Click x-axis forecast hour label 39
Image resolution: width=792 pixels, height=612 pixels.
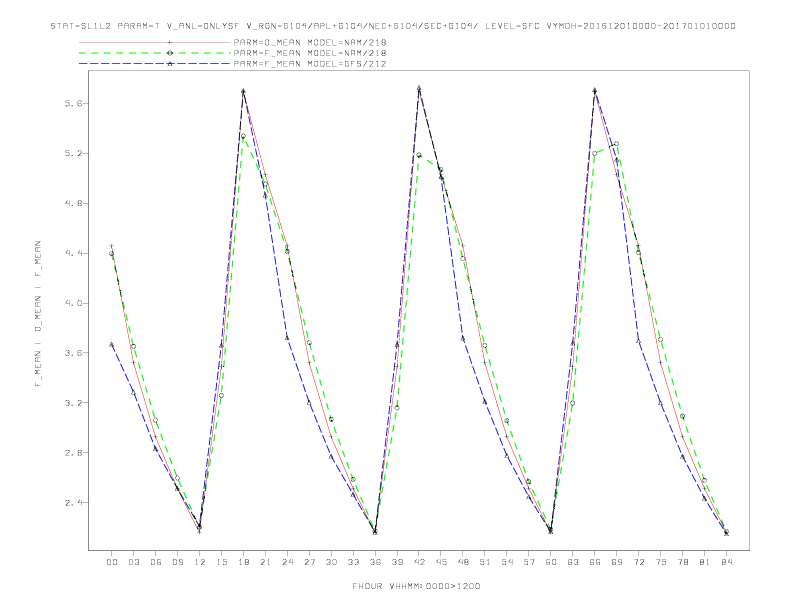click(397, 562)
